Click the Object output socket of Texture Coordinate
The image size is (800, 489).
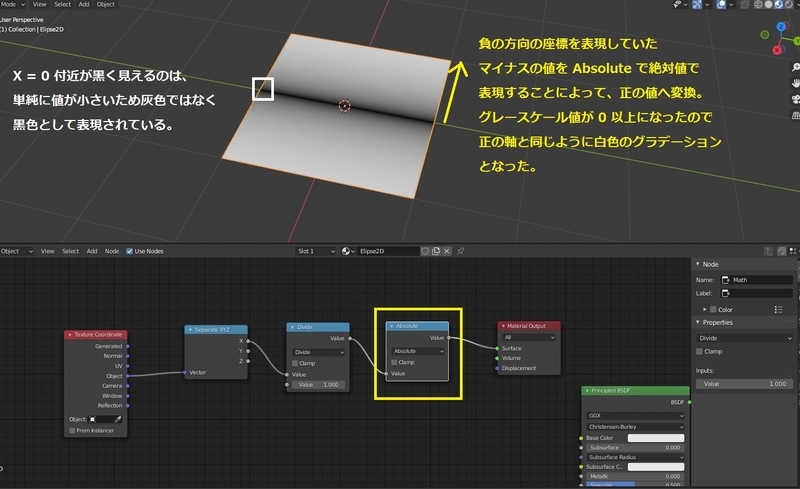(x=128, y=376)
